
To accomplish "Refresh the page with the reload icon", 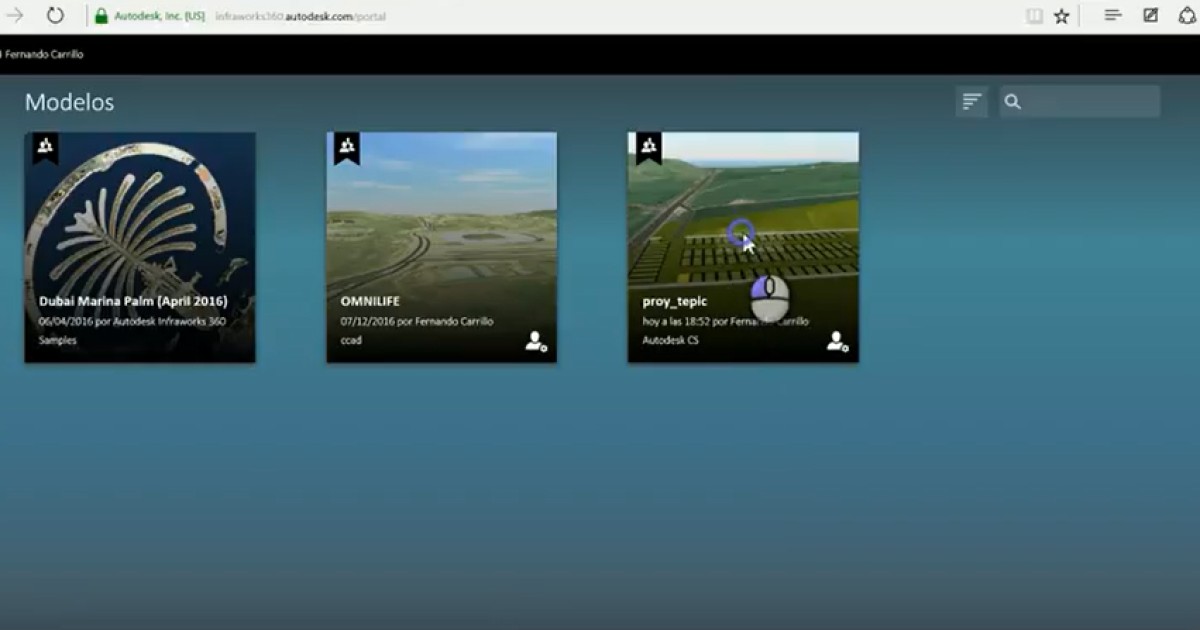I will tap(57, 15).
